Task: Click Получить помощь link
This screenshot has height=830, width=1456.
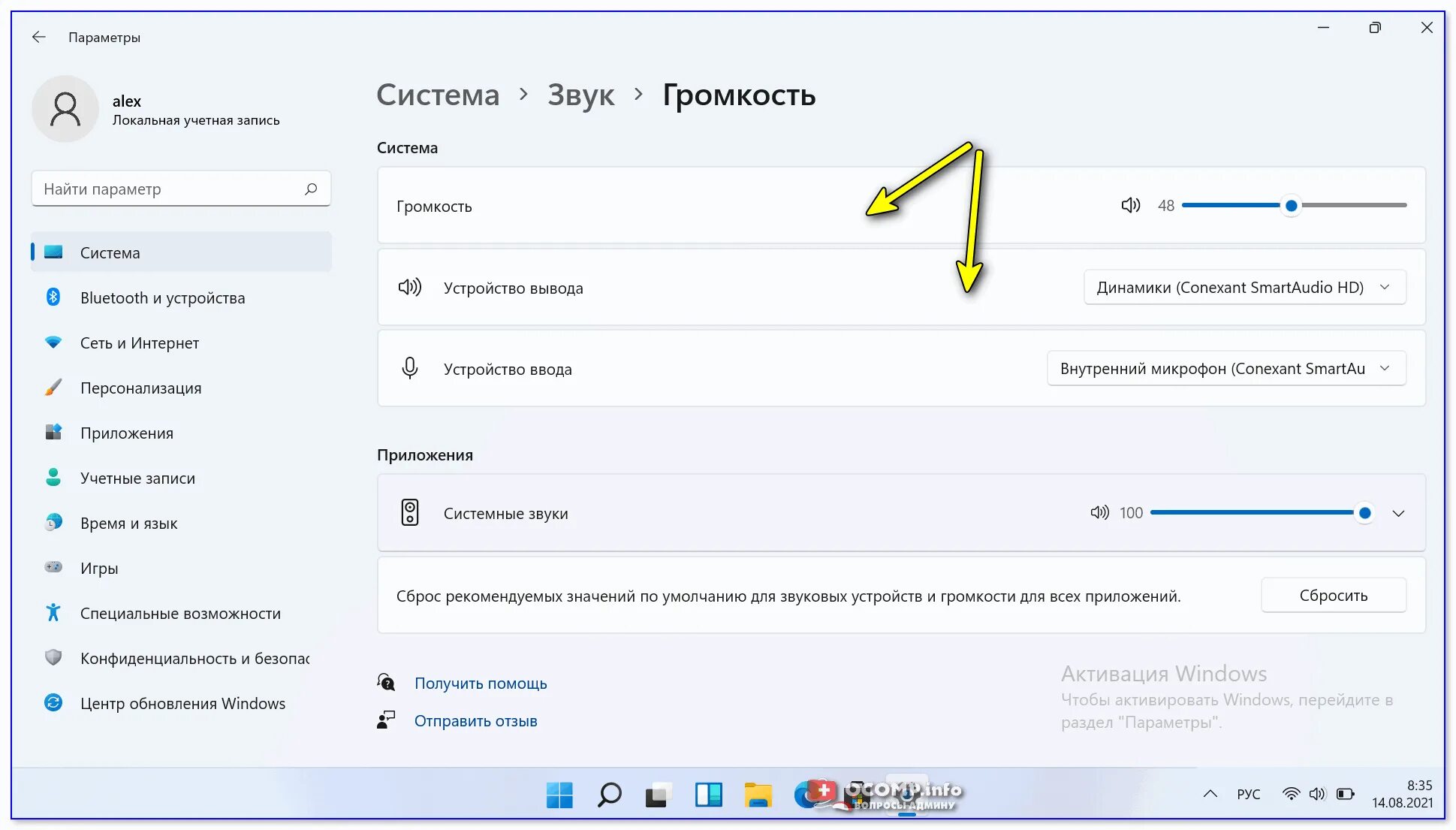Action: click(x=481, y=683)
